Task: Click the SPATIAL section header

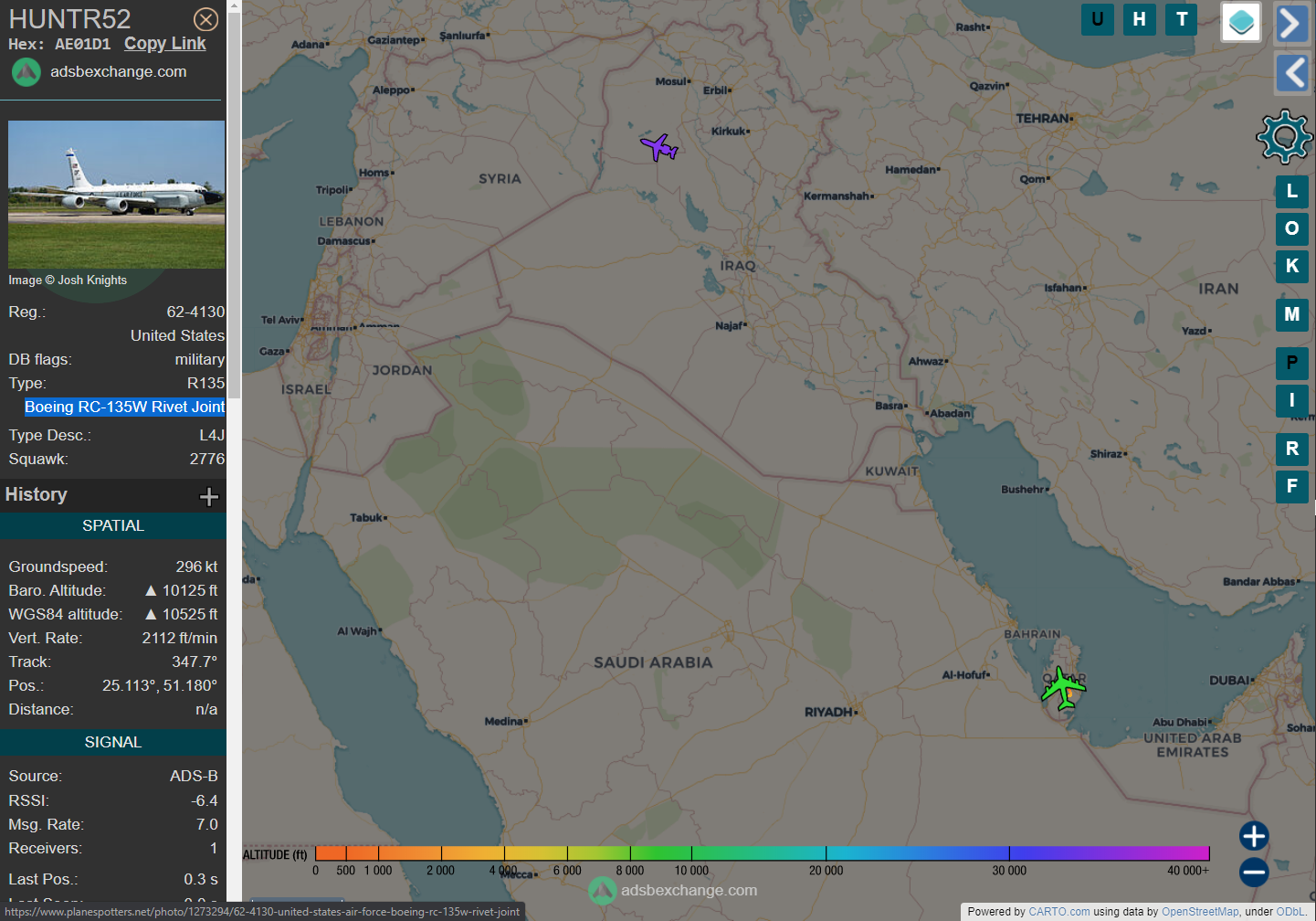Action: (113, 525)
